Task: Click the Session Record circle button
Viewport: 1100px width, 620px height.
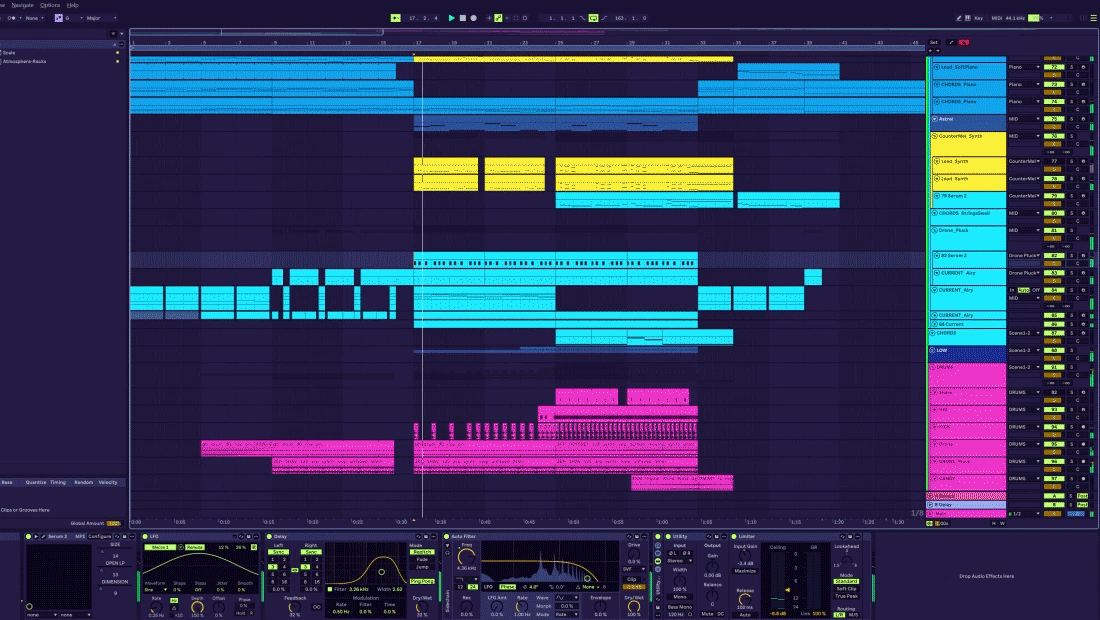Action: [525, 18]
